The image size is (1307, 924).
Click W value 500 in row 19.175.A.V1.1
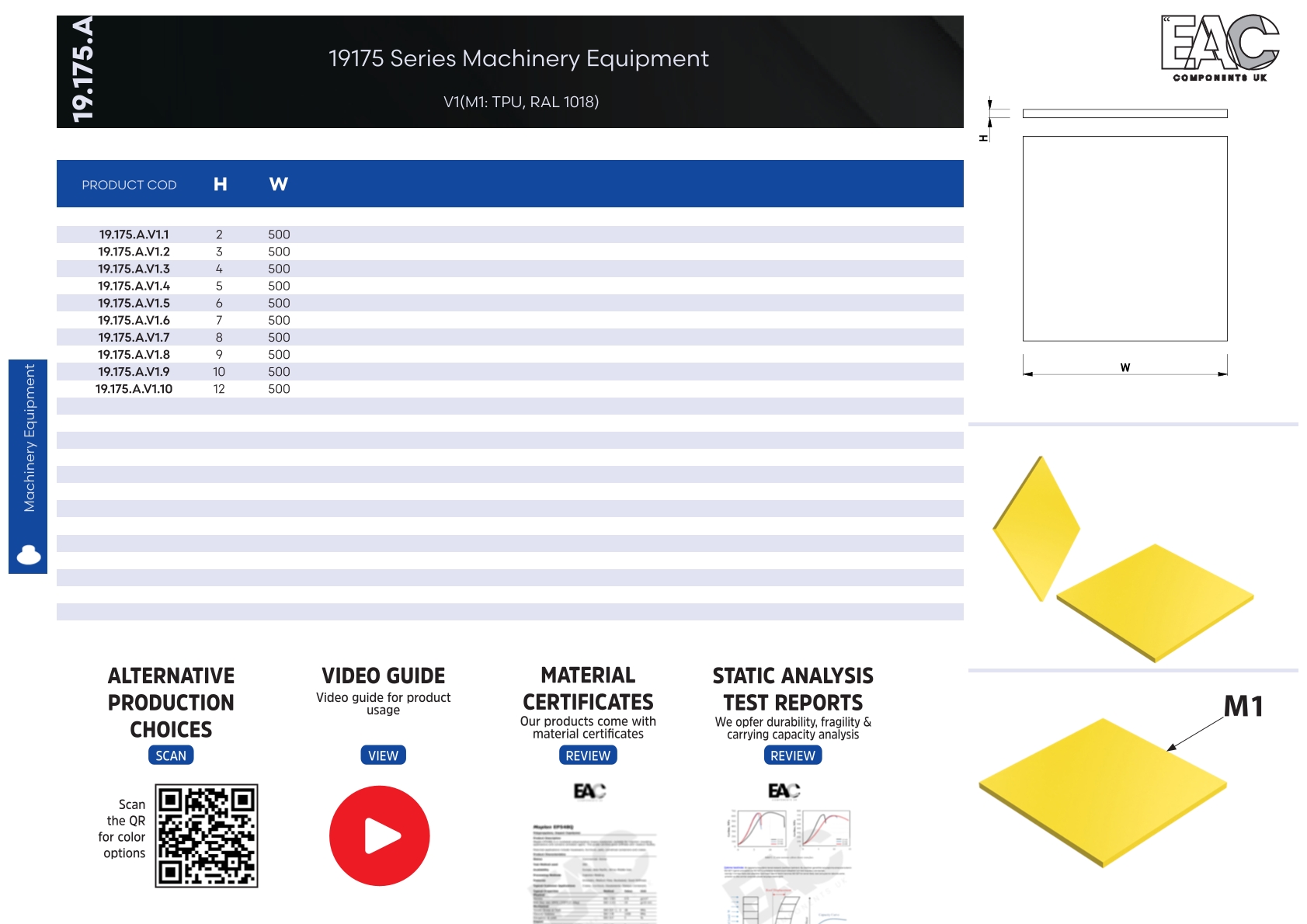[x=279, y=234]
